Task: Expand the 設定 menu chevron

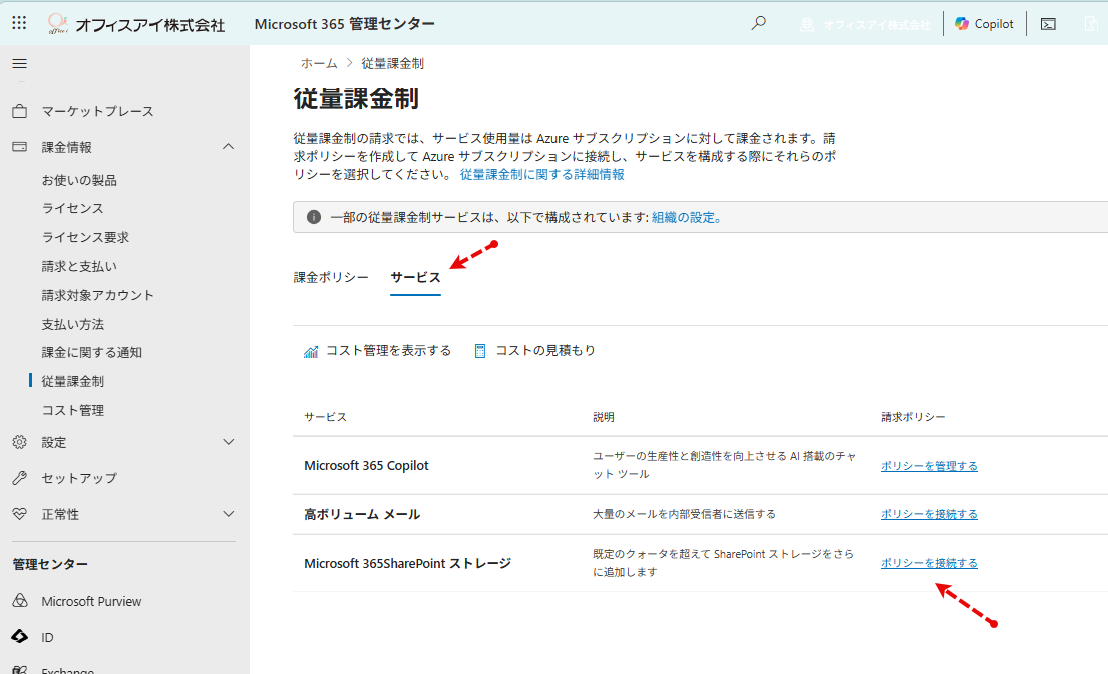Action: pyautogui.click(x=228, y=442)
